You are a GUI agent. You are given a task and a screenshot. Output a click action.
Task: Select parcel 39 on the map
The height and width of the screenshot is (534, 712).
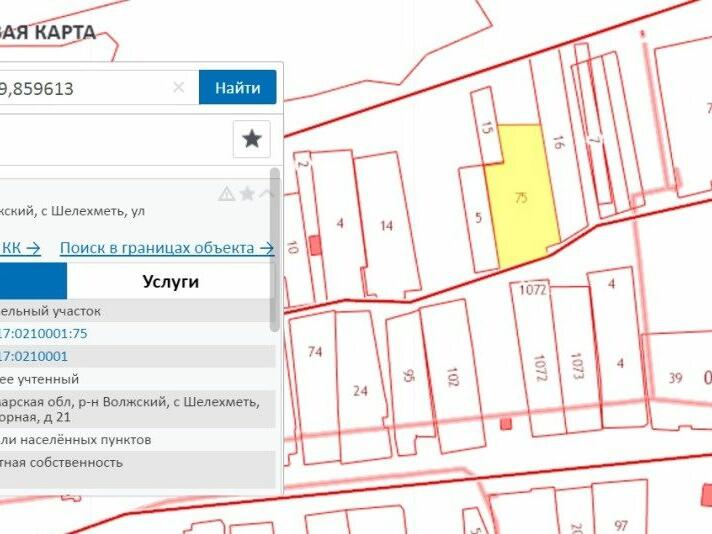tap(675, 378)
